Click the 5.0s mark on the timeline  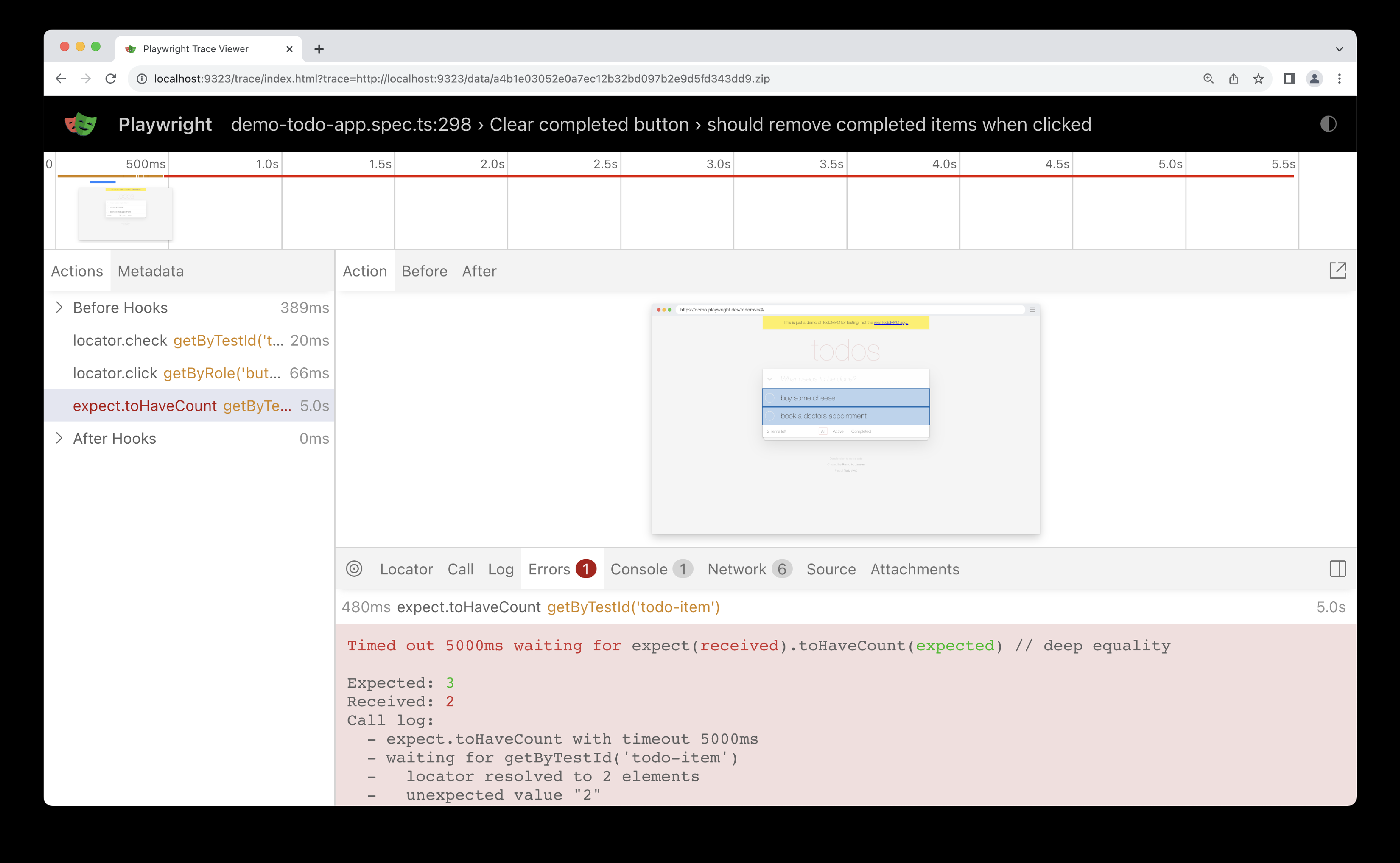pyautogui.click(x=1170, y=164)
